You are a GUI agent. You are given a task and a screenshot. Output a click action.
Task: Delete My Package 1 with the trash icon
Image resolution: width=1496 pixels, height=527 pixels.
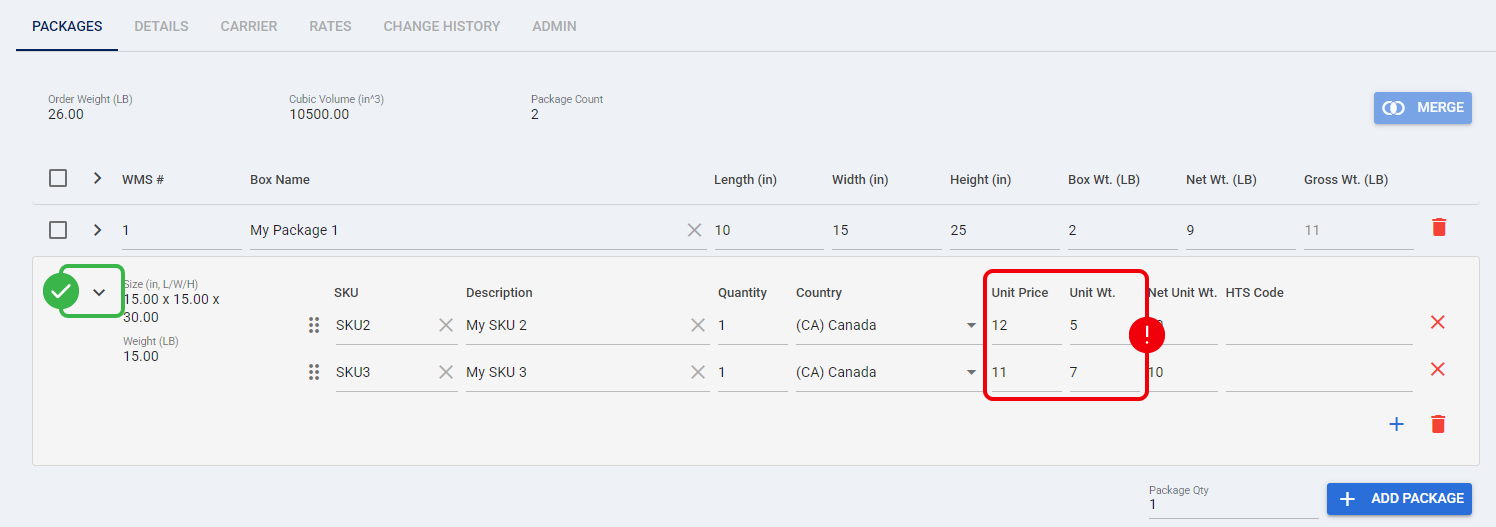pos(1439,228)
